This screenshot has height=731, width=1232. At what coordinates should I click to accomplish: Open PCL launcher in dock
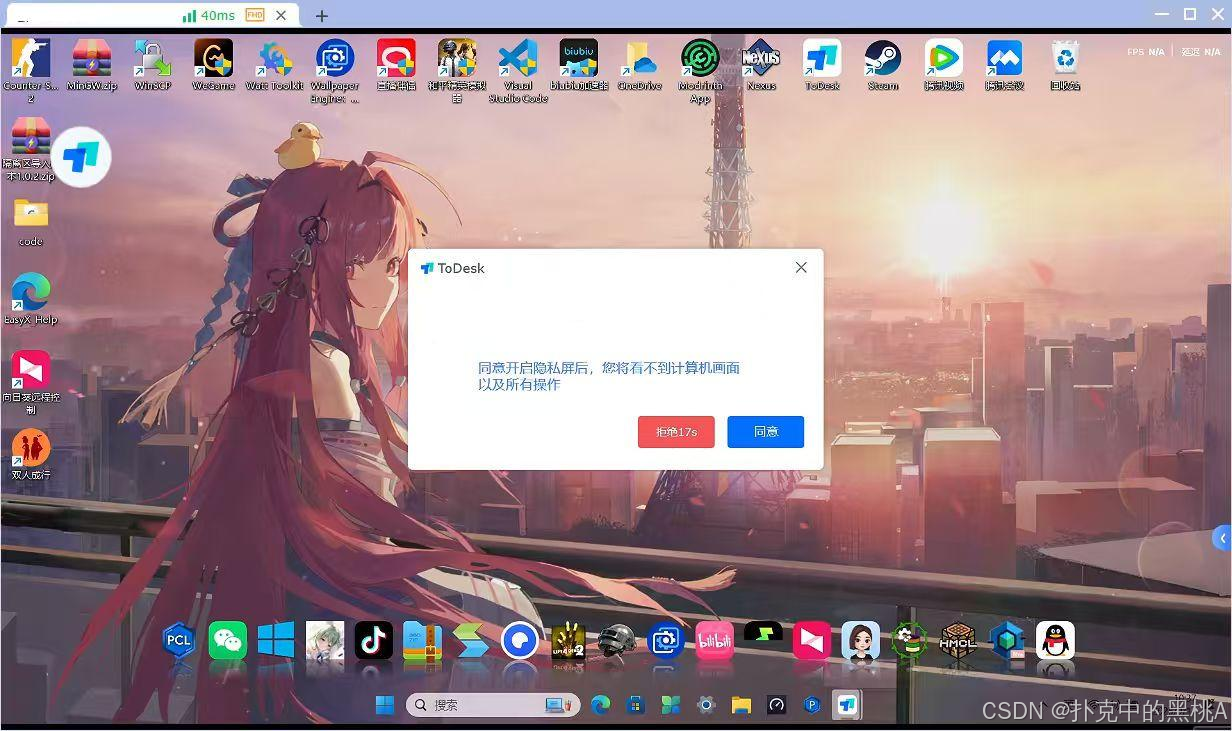pos(179,640)
